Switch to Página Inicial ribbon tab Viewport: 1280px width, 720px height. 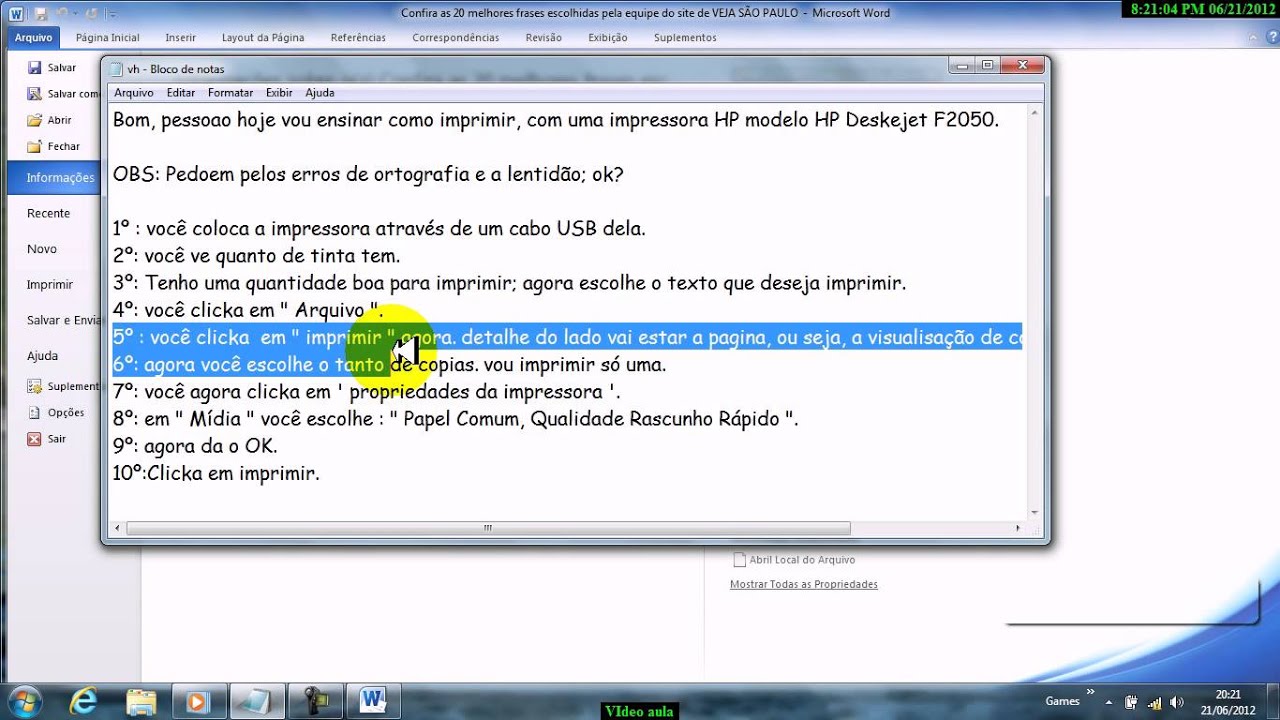(108, 38)
